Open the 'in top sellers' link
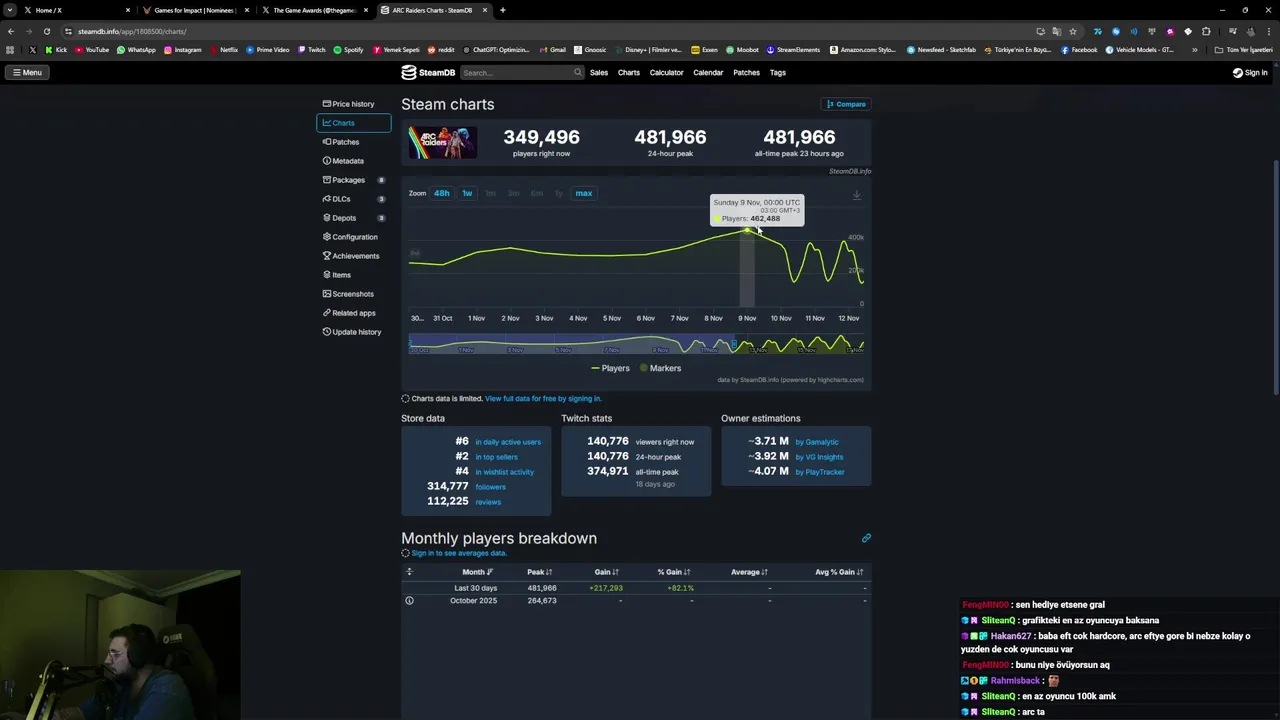The image size is (1280, 720). [496, 457]
